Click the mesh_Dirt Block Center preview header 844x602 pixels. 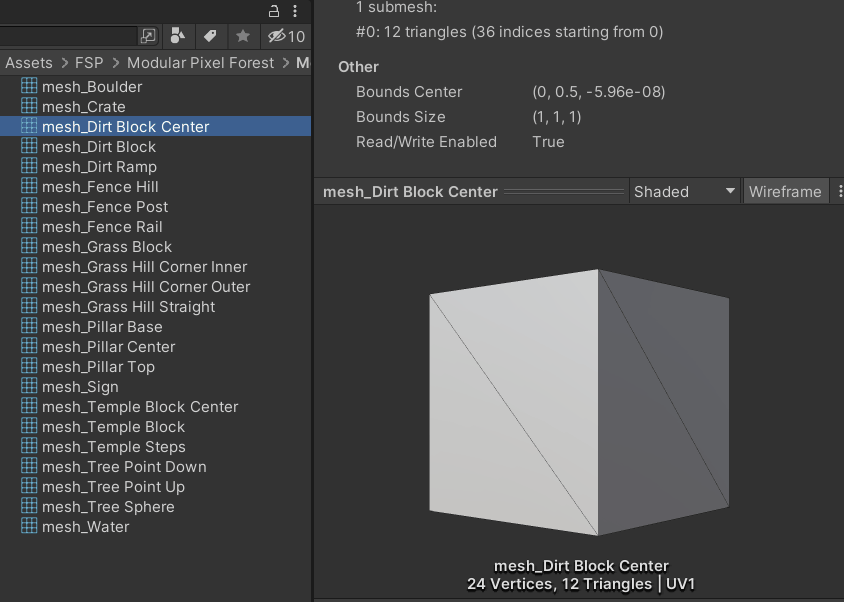point(410,192)
